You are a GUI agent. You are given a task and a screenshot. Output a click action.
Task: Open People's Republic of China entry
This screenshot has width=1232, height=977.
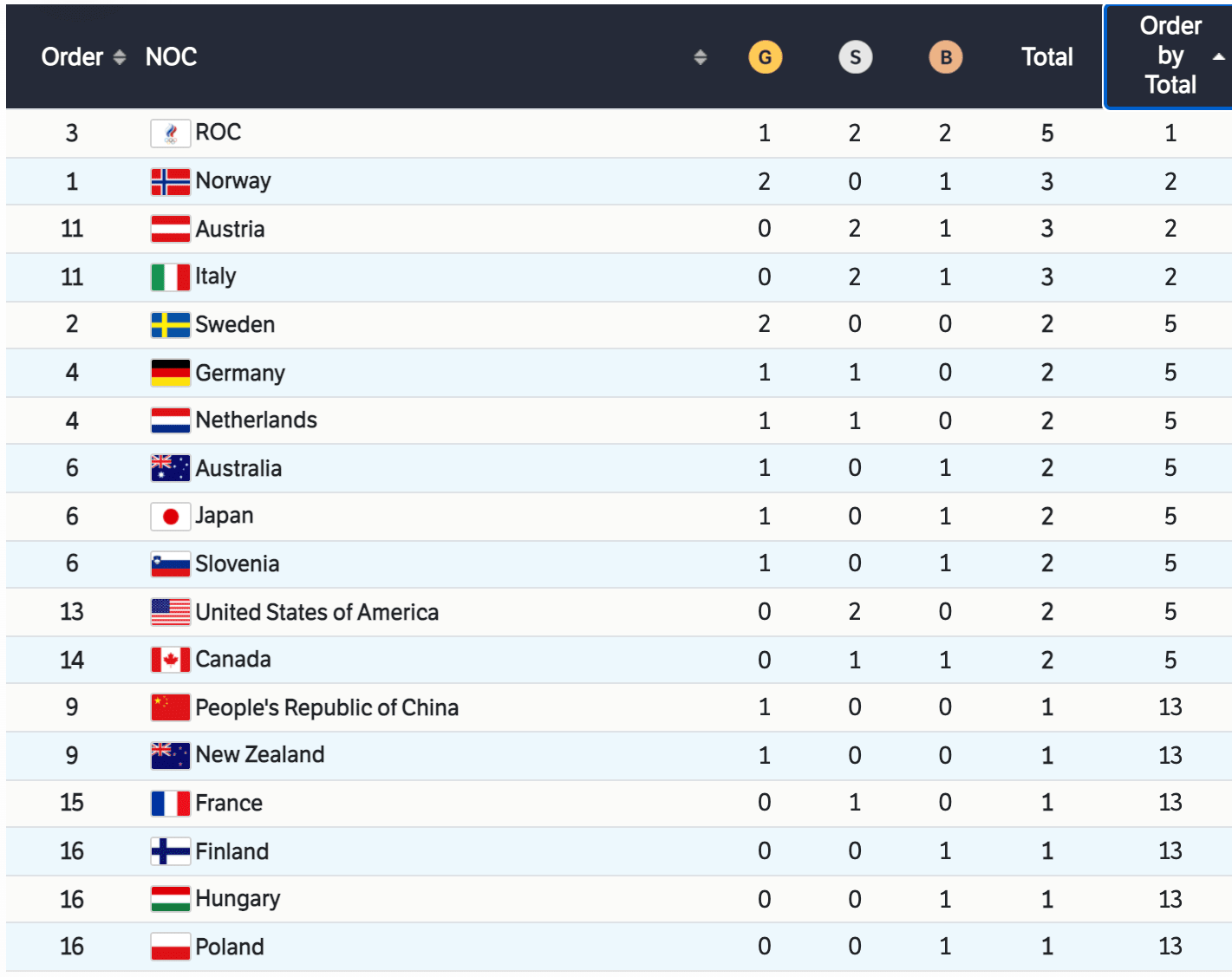[x=326, y=707]
